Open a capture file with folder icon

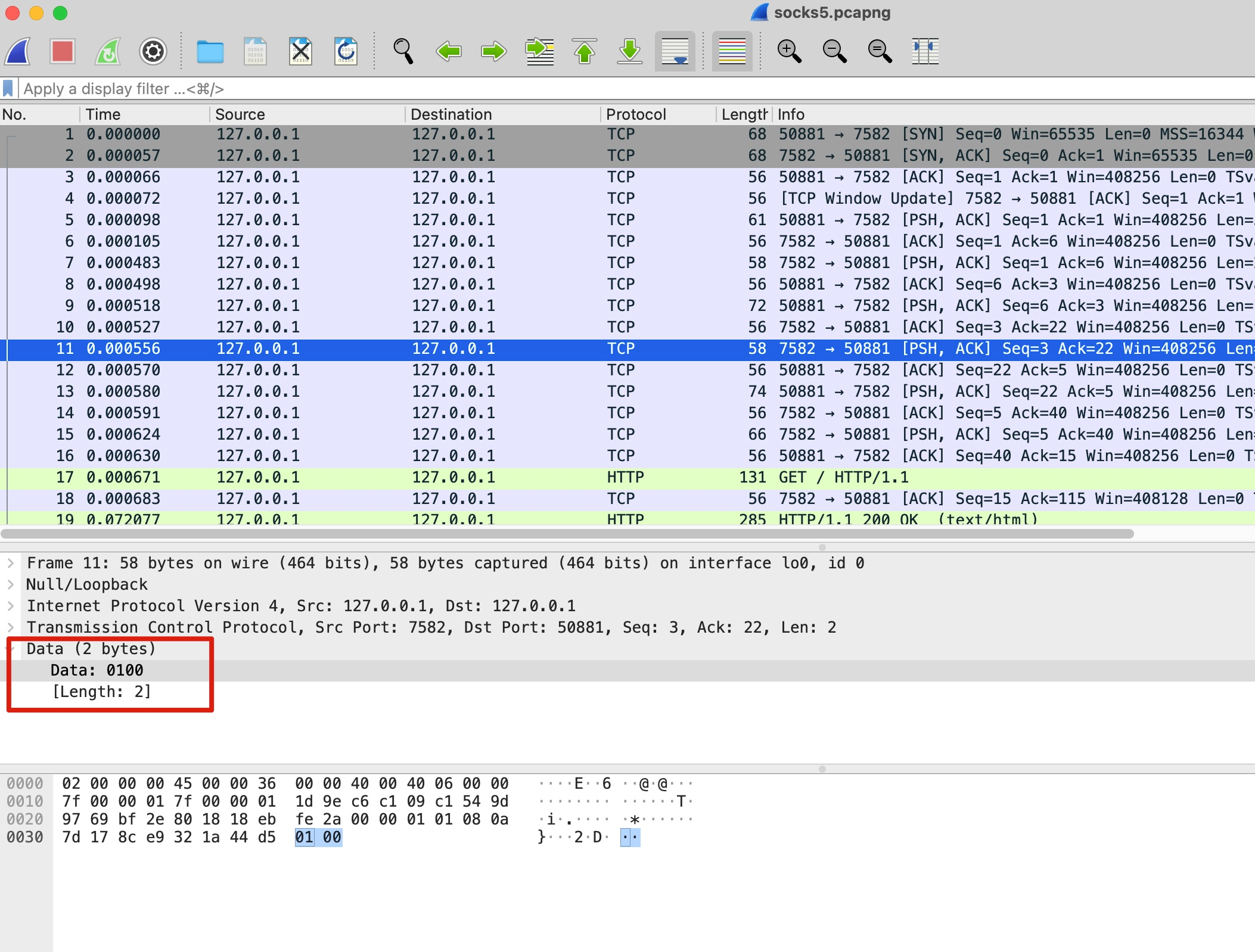210,52
